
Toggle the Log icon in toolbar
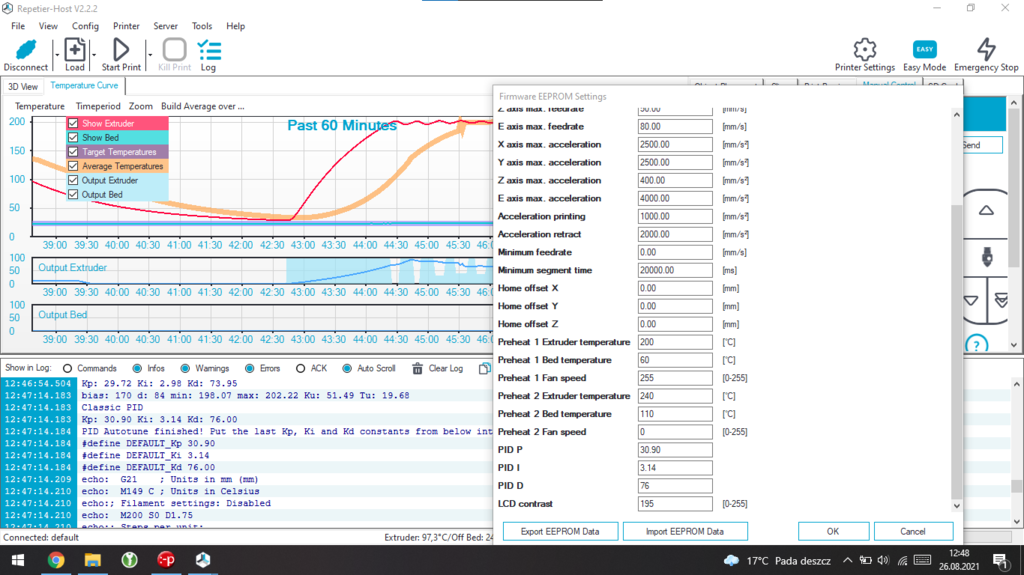pyautogui.click(x=208, y=50)
